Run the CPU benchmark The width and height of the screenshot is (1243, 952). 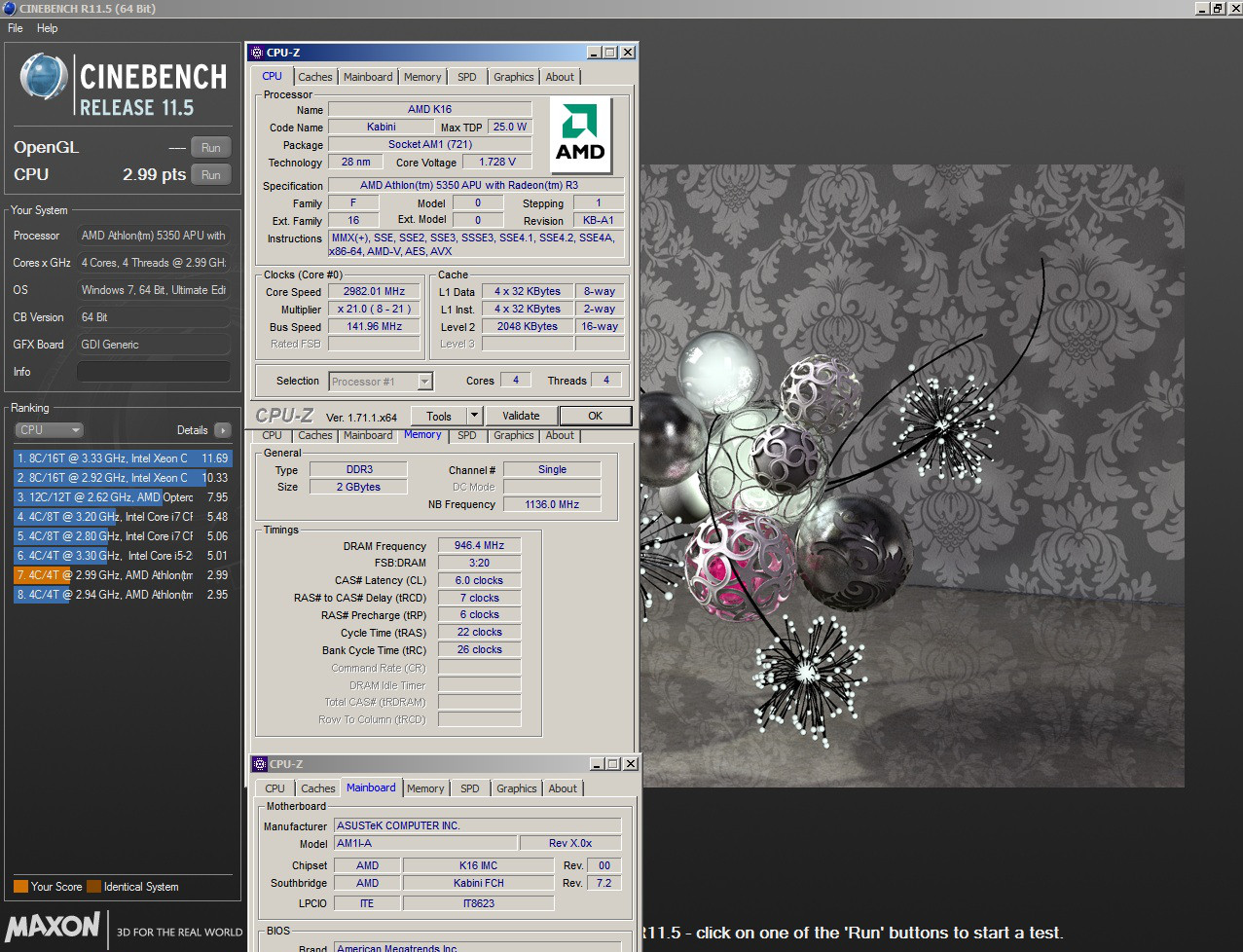[x=211, y=175]
